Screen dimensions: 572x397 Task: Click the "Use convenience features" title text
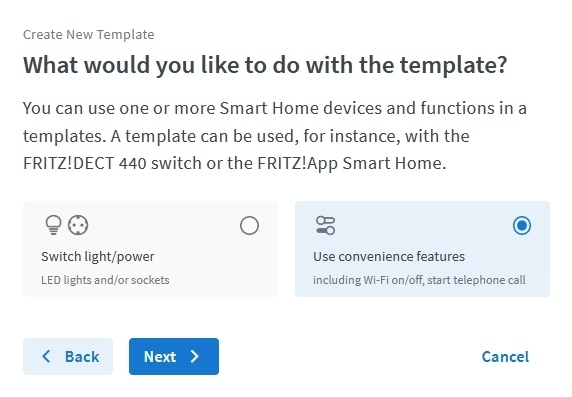pos(389,257)
